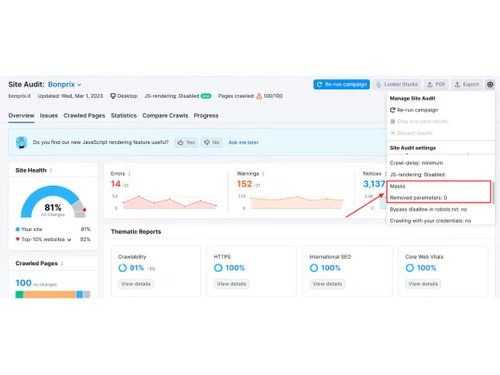
Task: Answer No to JavaScript rendering survey
Action: [212, 142]
